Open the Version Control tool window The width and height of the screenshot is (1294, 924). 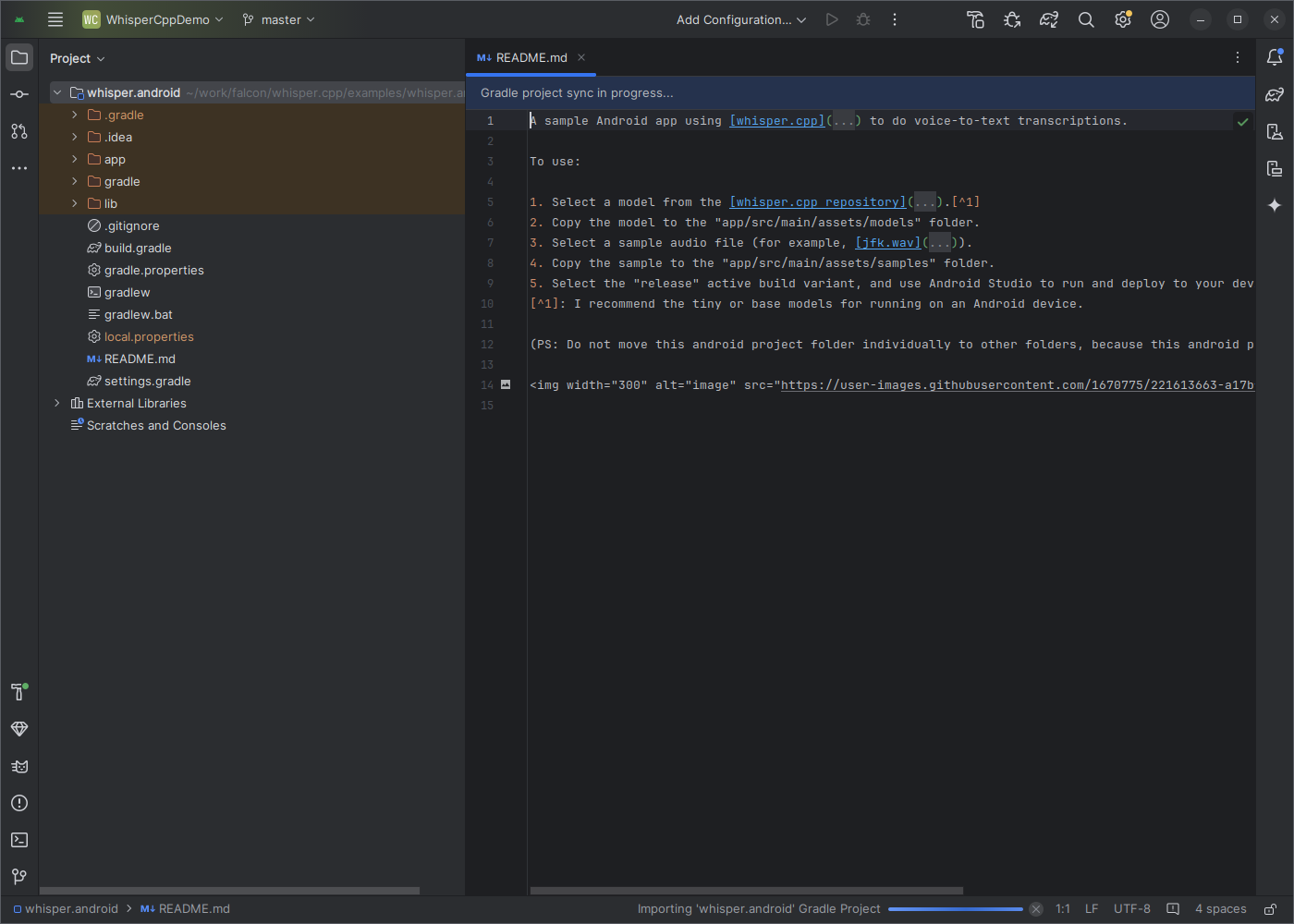click(19, 877)
